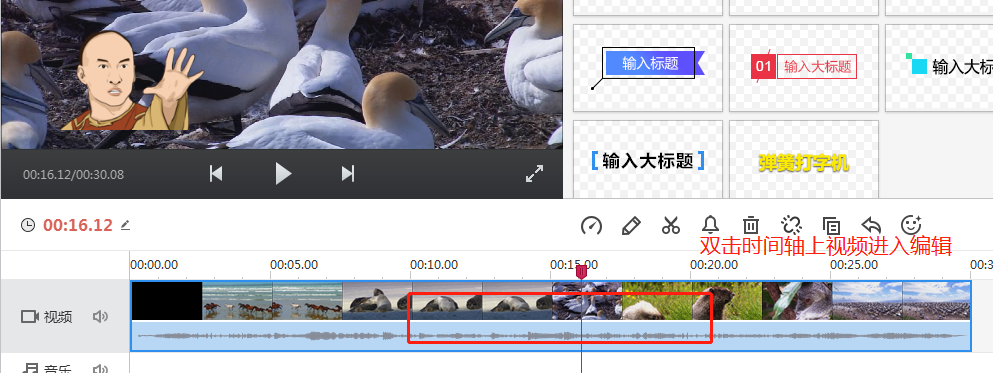Click the unlink audio icon
Screen dimensions: 993x373
point(791,225)
